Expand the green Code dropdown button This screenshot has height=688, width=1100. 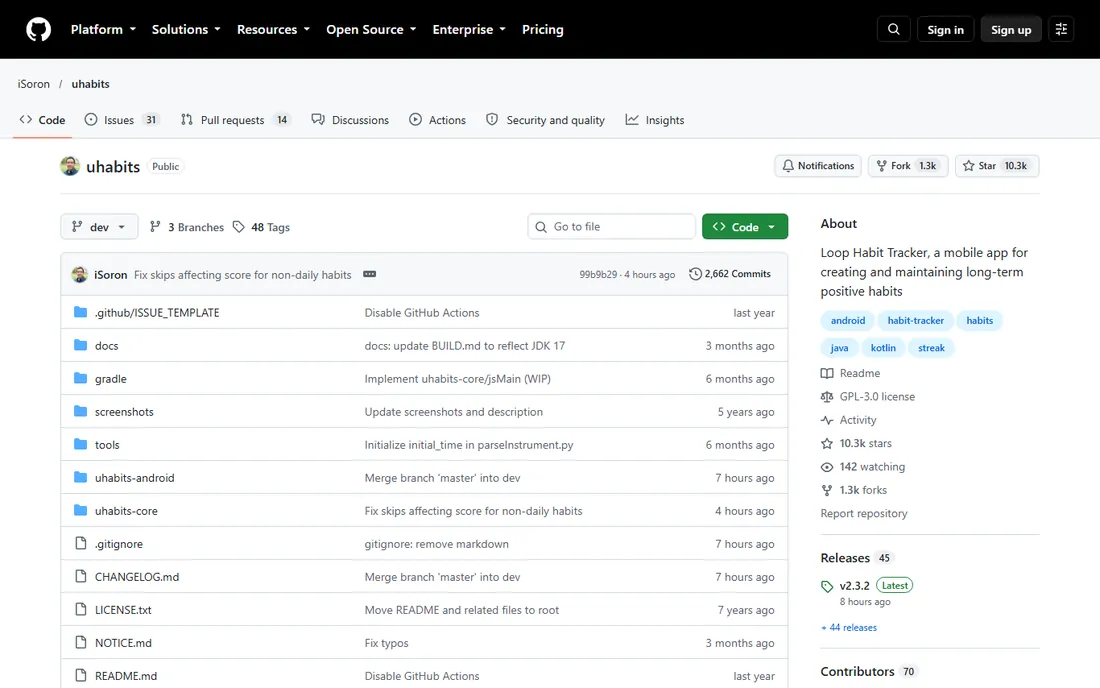(x=744, y=227)
